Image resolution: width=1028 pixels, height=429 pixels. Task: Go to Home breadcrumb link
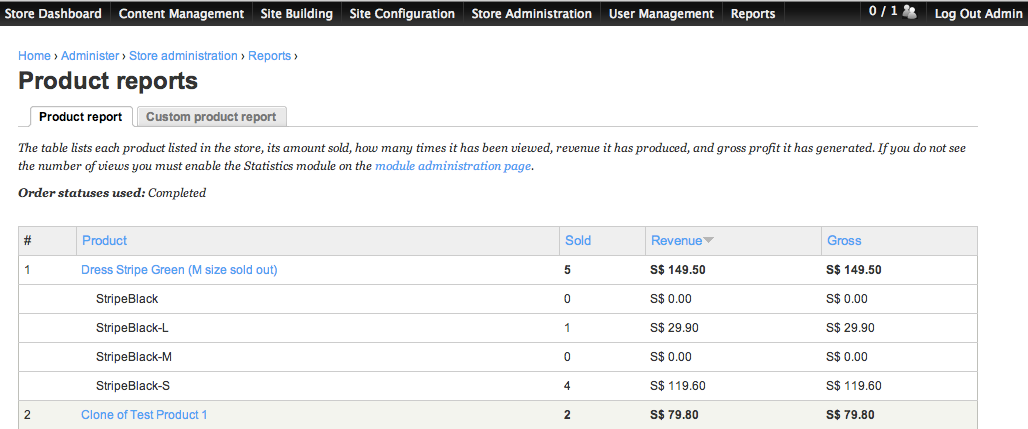[34, 56]
